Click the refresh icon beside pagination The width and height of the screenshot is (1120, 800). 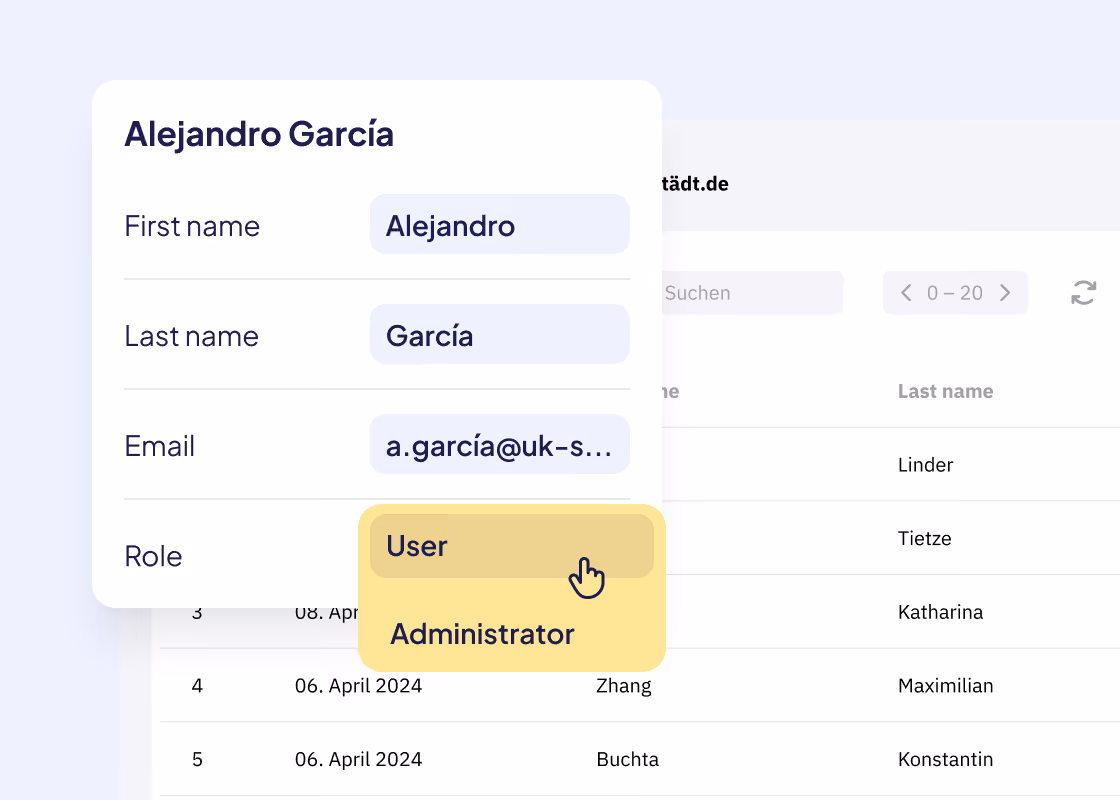[x=1084, y=293]
